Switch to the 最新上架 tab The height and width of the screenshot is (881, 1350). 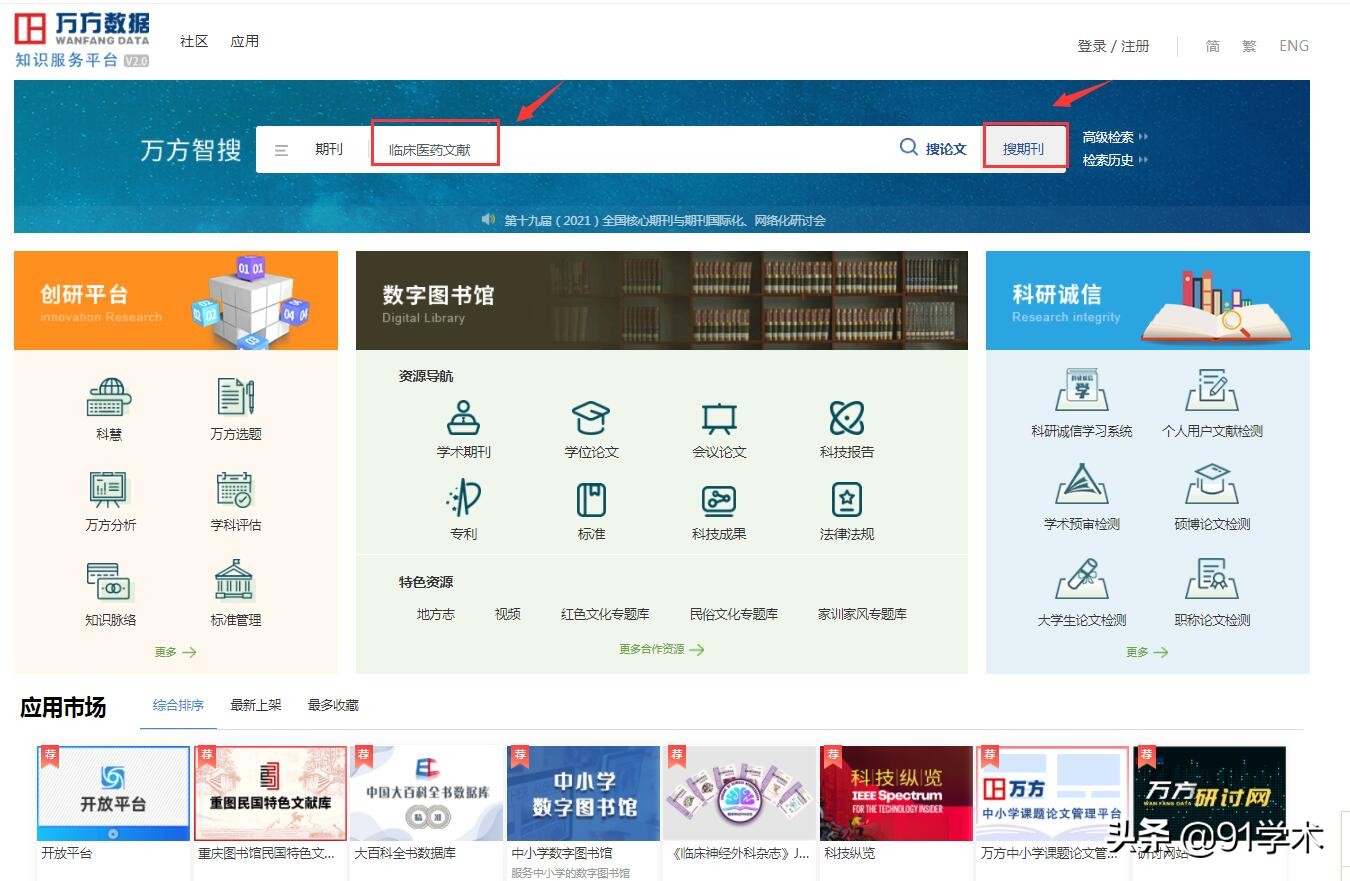click(256, 705)
